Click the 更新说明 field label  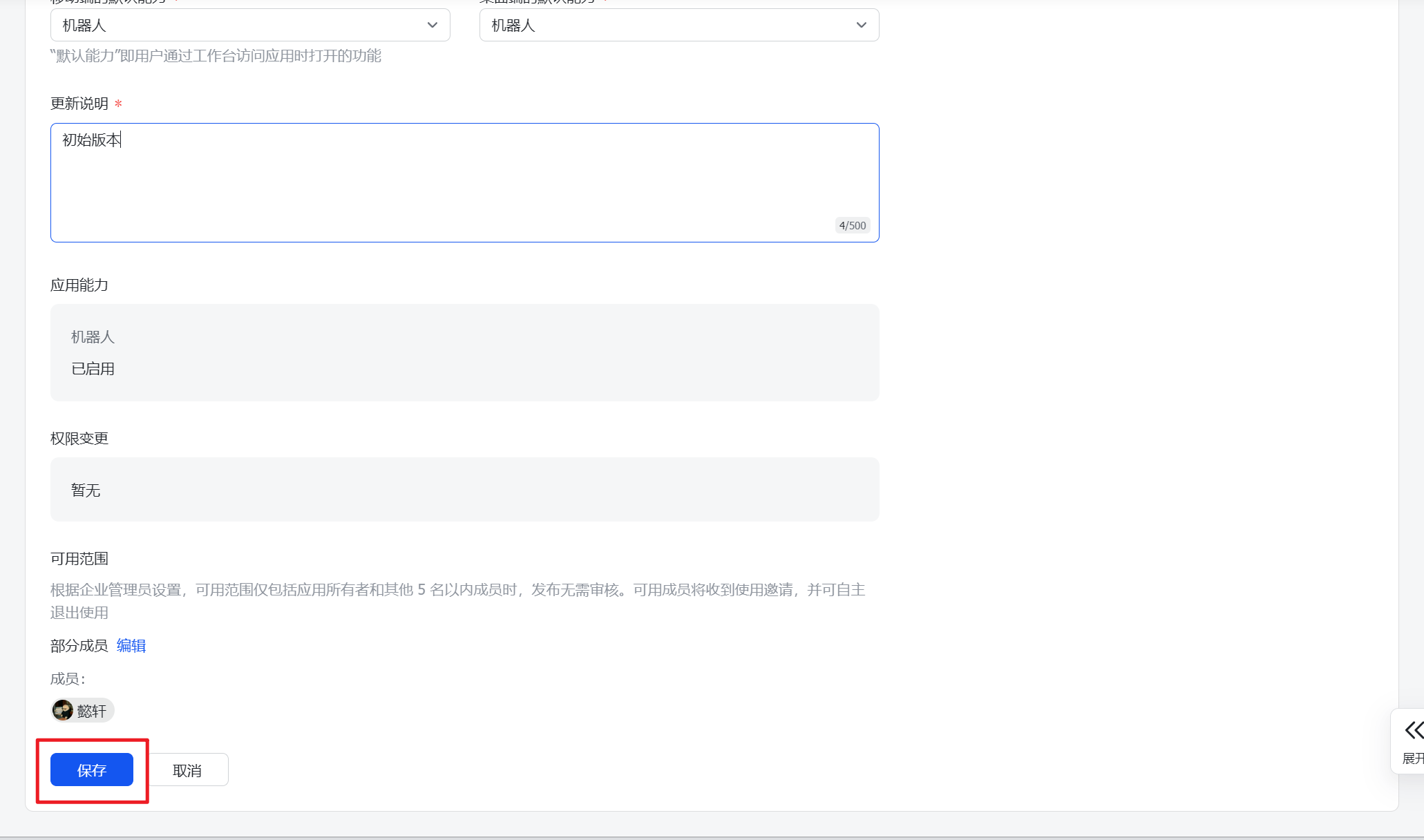click(x=79, y=104)
